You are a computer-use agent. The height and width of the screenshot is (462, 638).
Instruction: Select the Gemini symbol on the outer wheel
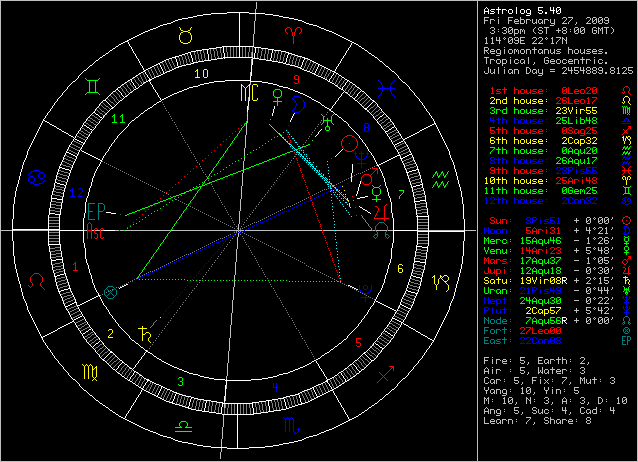93,89
